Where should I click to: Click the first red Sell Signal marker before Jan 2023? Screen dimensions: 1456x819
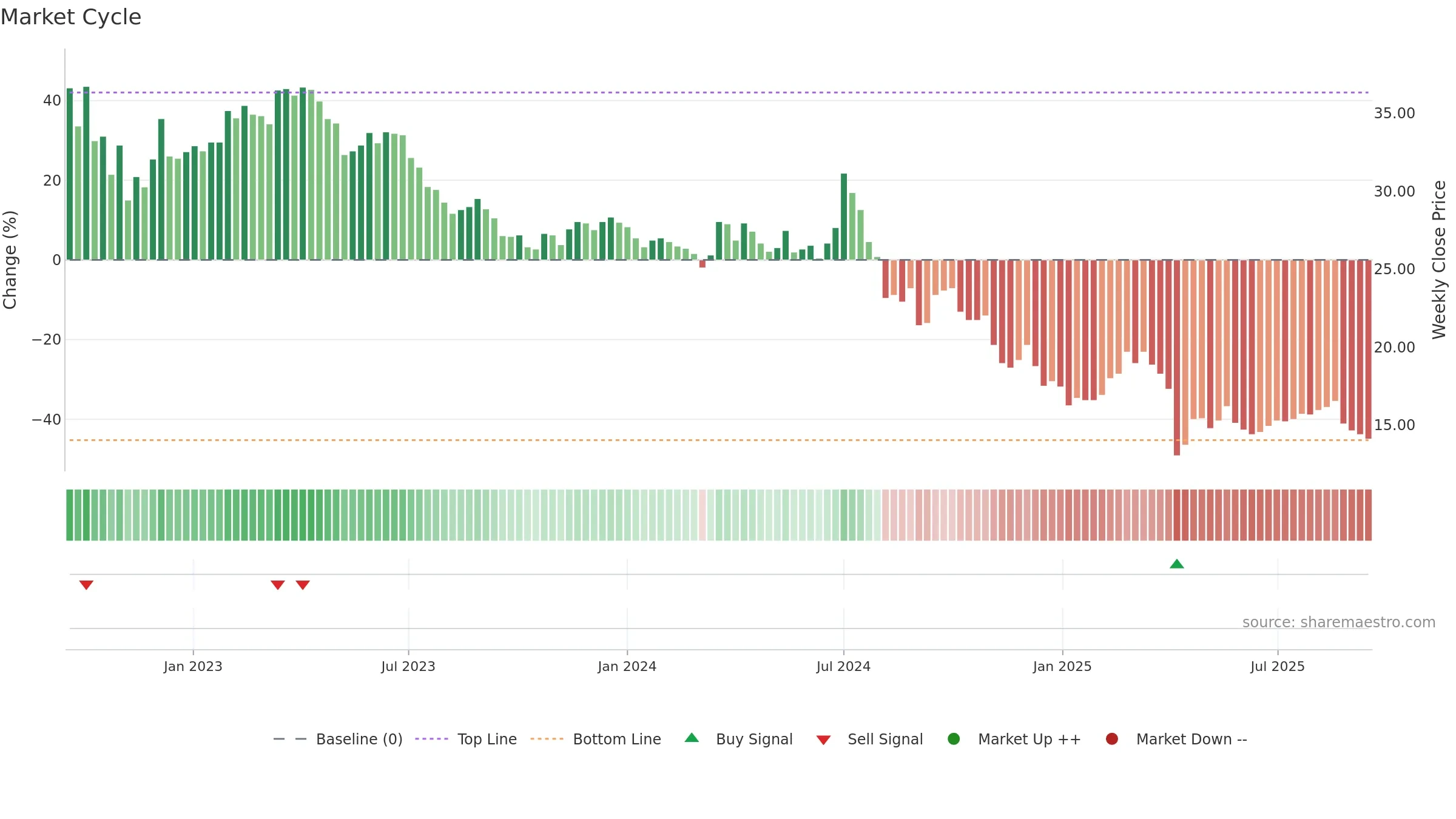86,585
